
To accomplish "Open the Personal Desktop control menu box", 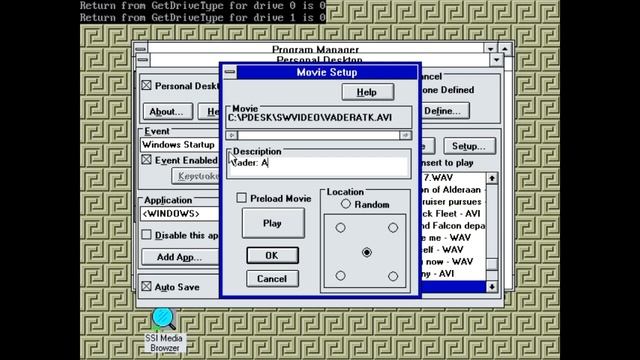I will 143,60.
